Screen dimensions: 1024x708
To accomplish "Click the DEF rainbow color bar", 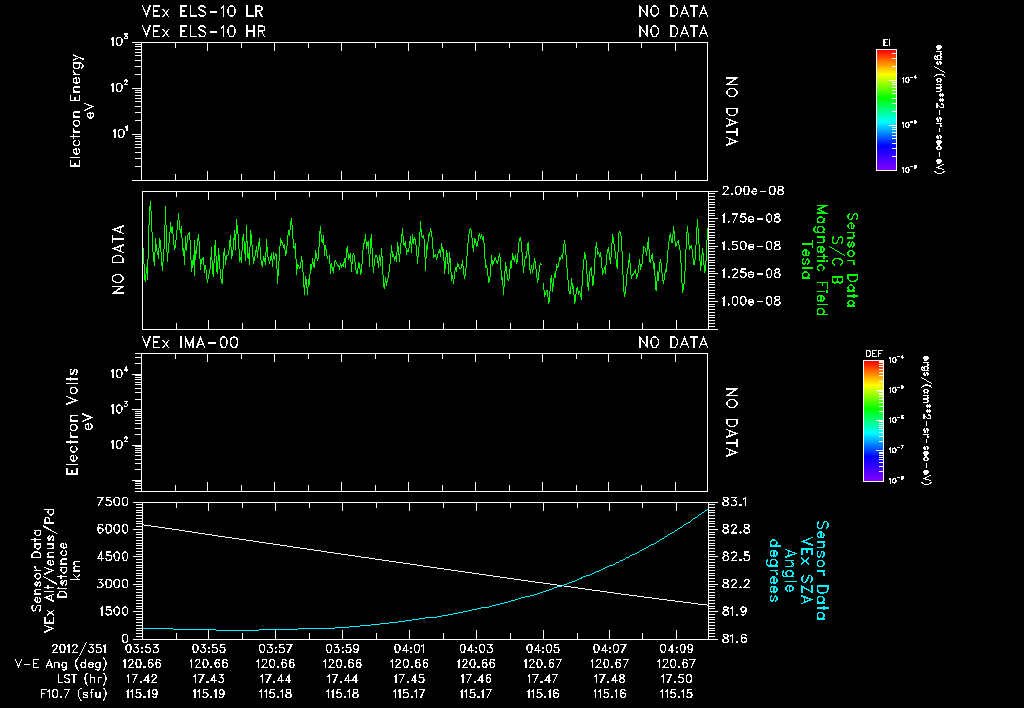I will click(x=873, y=421).
